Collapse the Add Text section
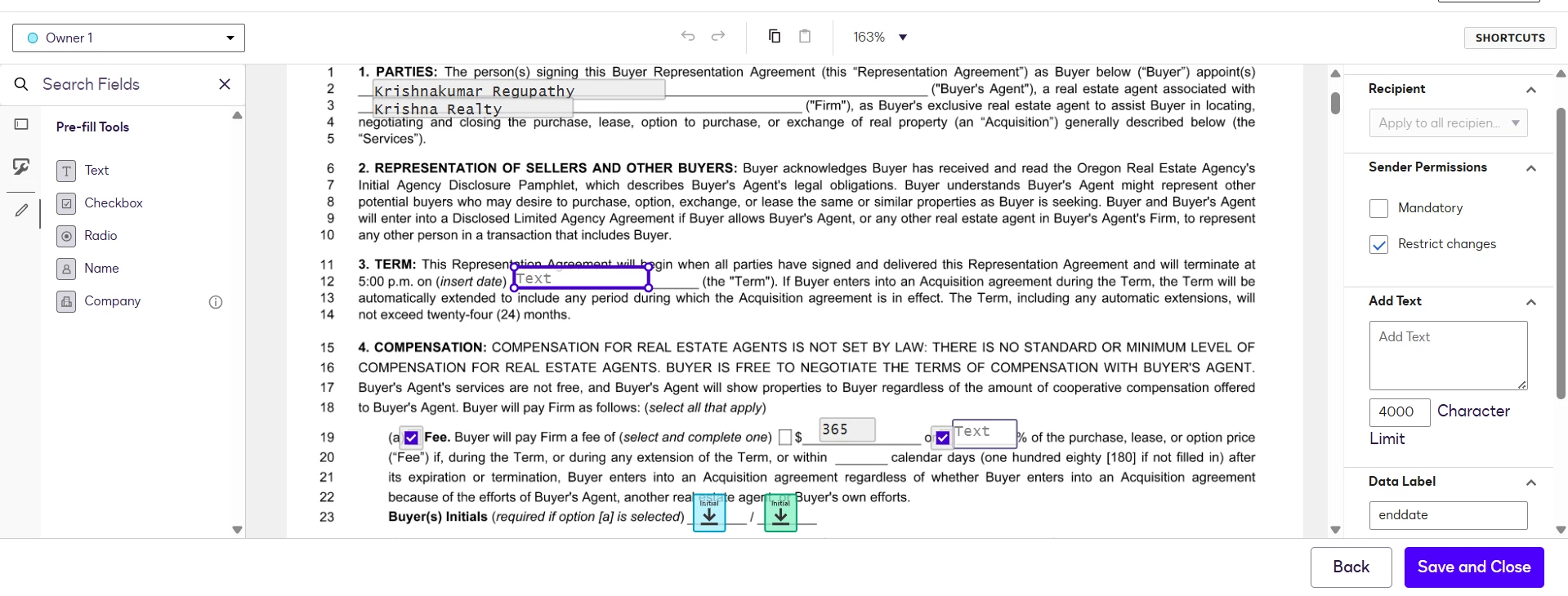 coord(1531,302)
